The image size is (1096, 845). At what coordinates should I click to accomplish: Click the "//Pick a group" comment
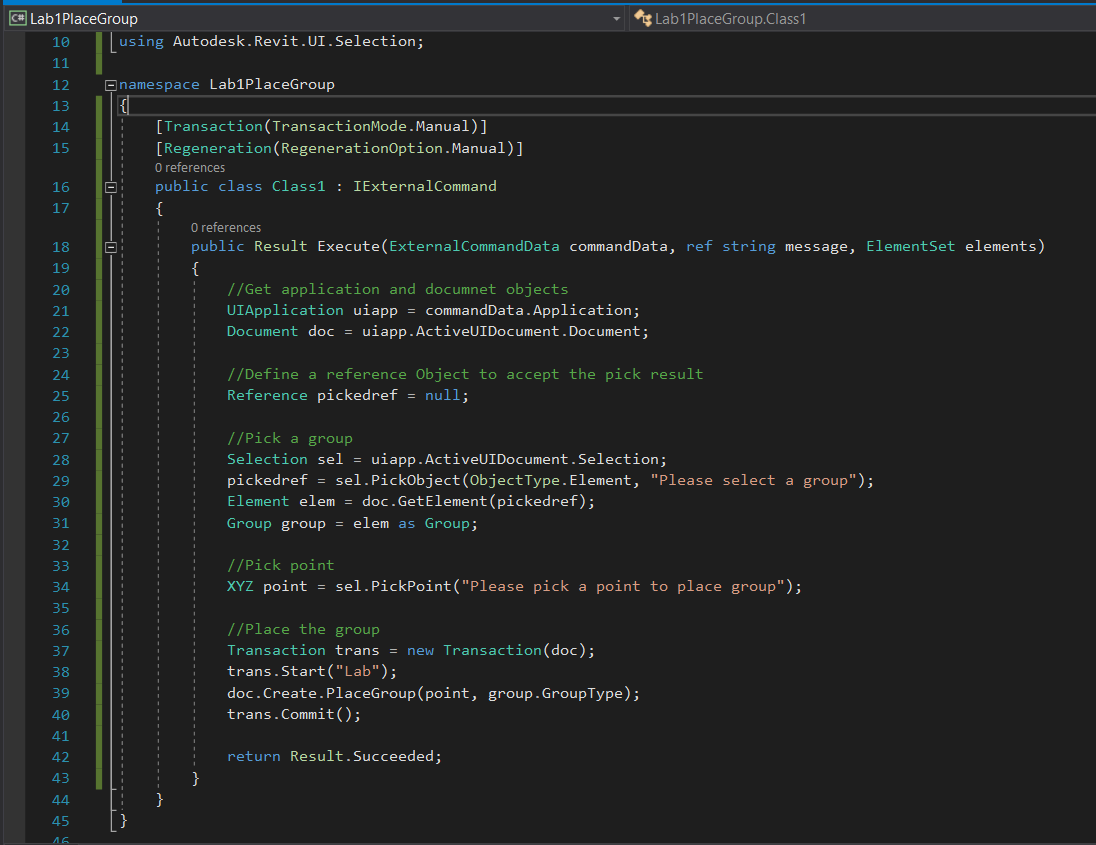289,438
